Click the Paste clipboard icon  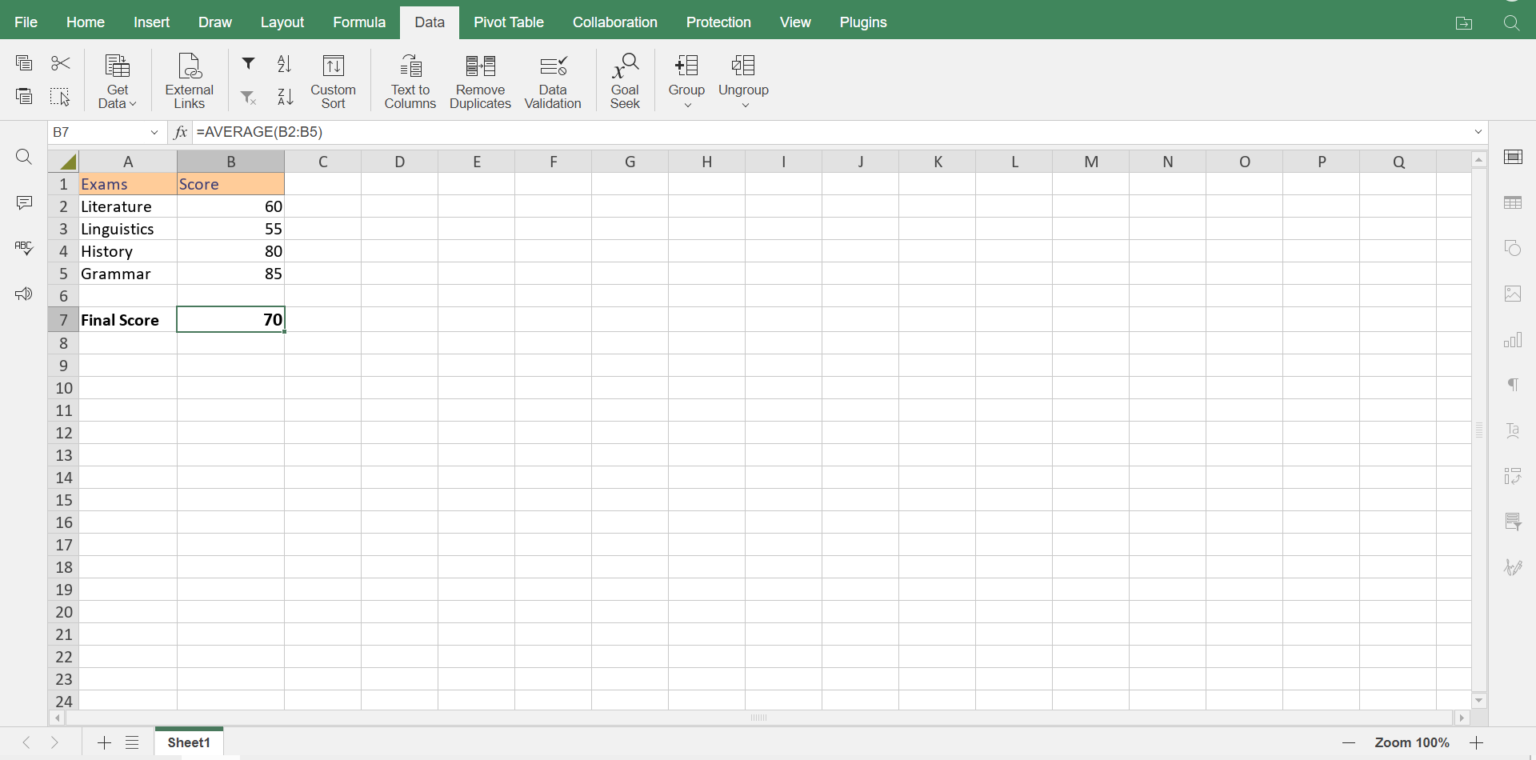coord(24,97)
